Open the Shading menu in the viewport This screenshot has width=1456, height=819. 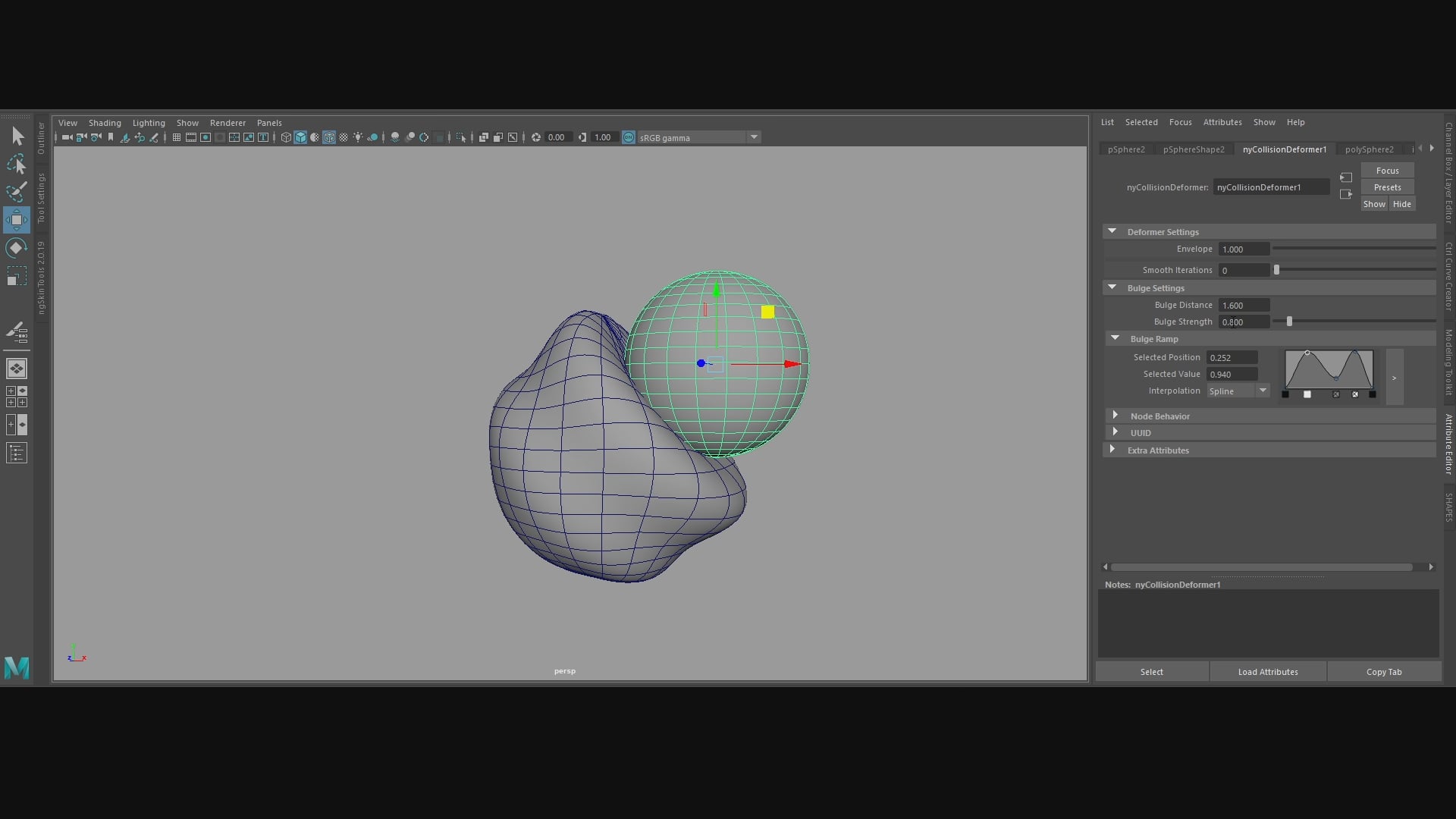105,122
